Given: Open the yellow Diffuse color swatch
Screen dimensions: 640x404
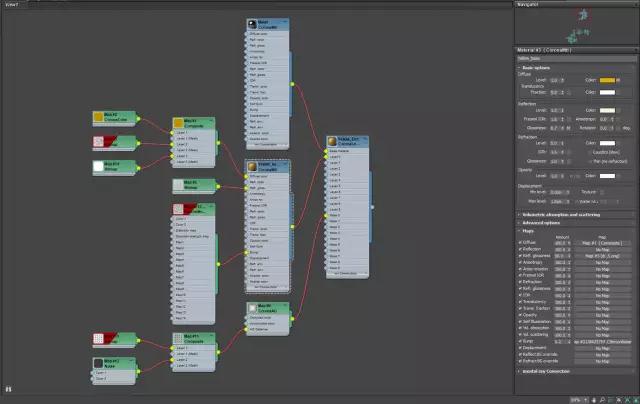Looking at the screenshot, I should [x=607, y=80].
